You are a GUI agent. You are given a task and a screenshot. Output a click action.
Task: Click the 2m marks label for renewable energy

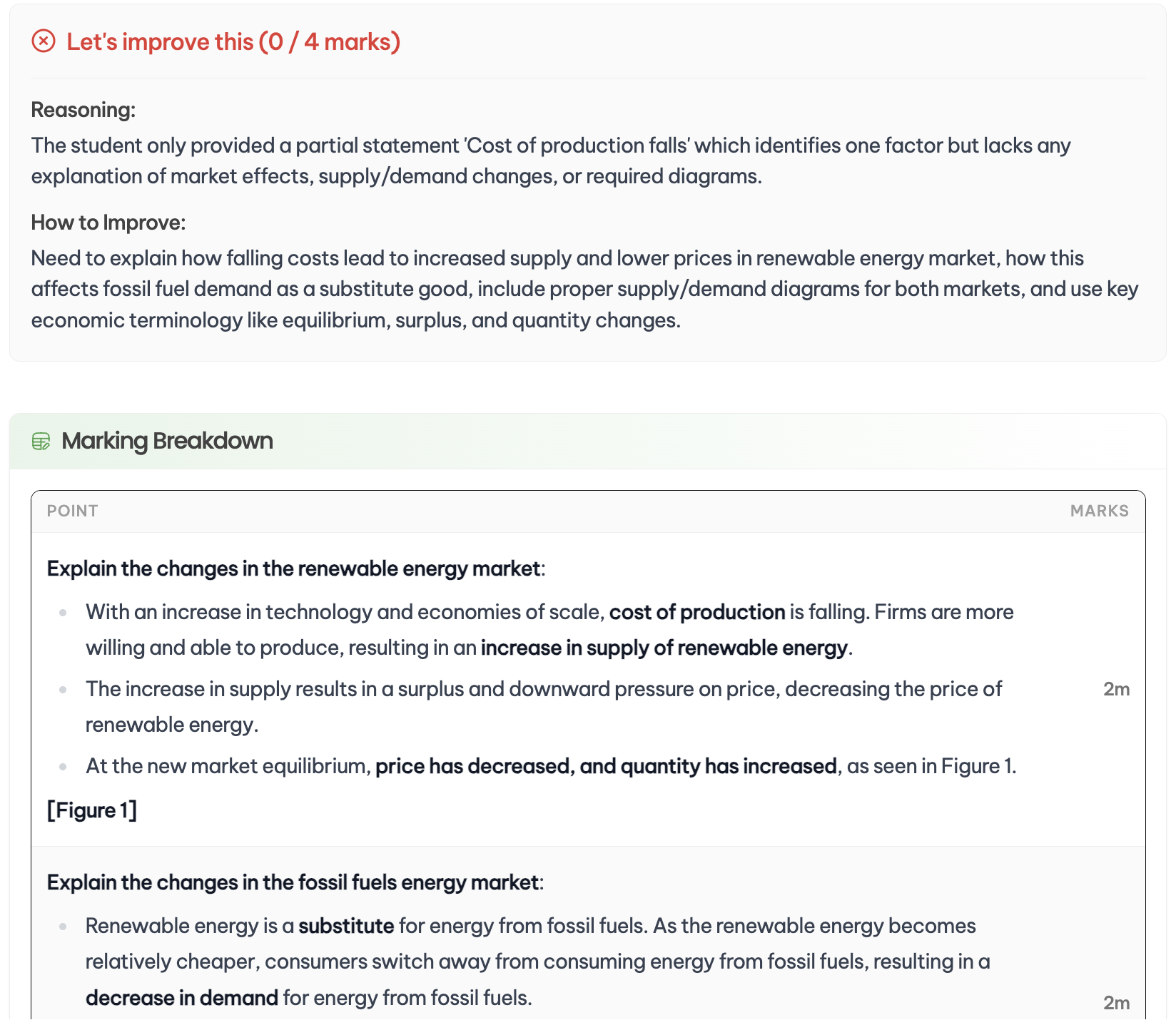click(x=1115, y=690)
